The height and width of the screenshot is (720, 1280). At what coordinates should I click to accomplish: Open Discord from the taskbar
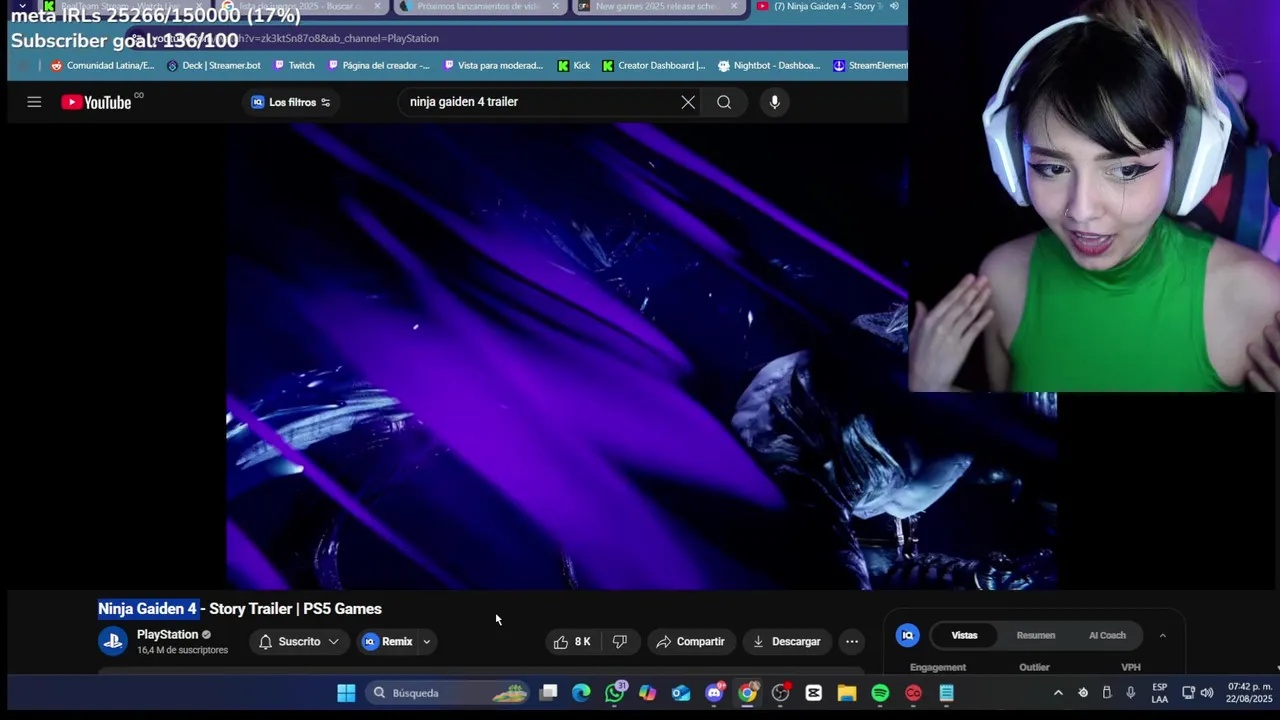[x=714, y=693]
